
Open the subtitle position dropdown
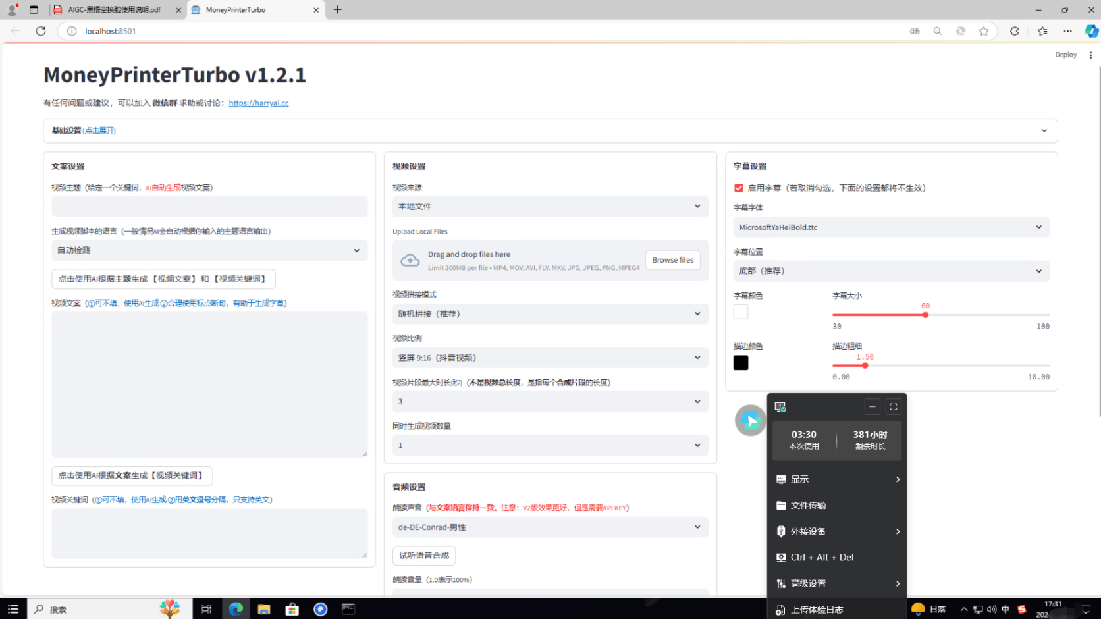892,271
